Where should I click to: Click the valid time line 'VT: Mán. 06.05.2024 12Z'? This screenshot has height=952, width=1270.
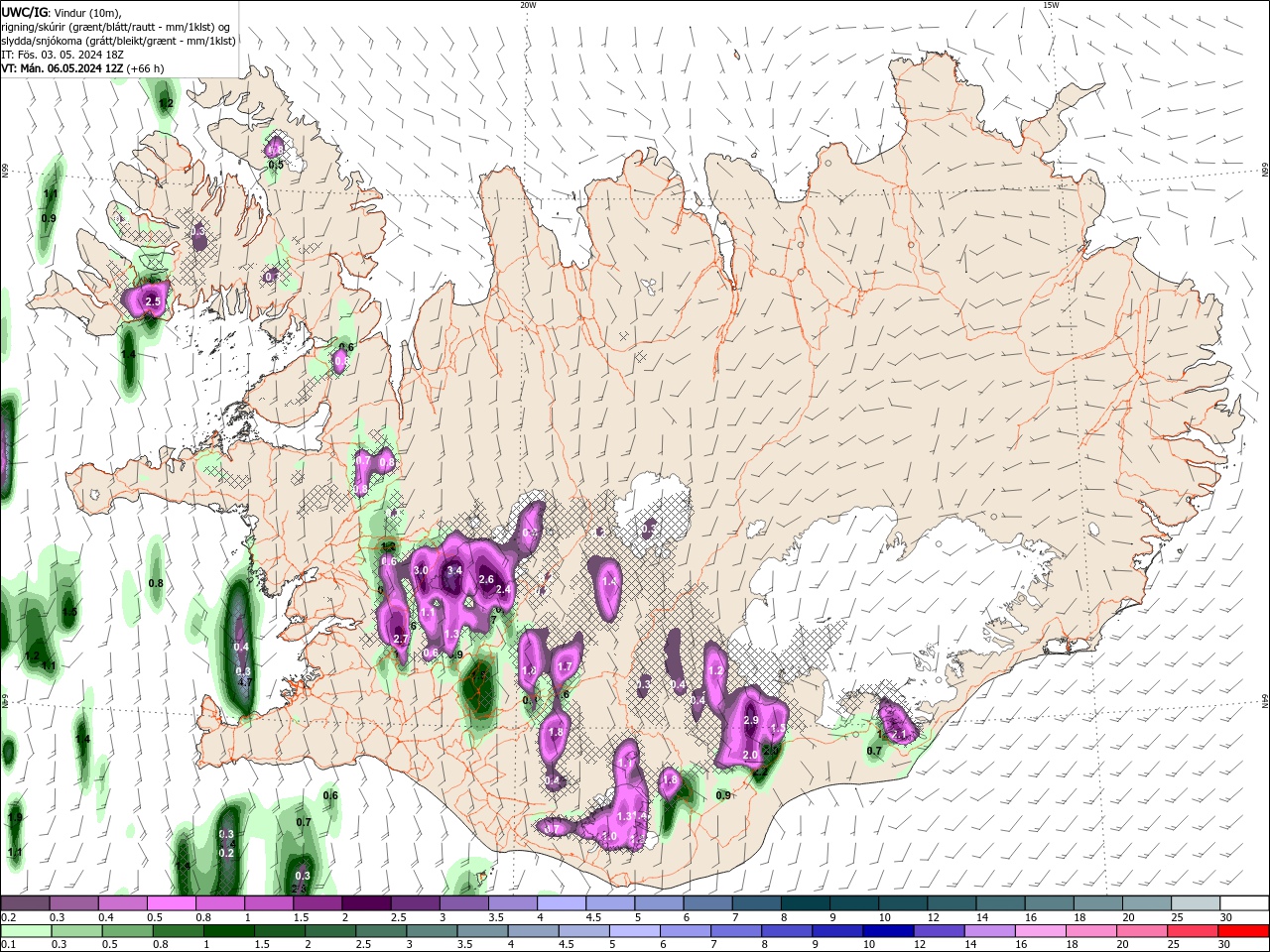(62, 68)
